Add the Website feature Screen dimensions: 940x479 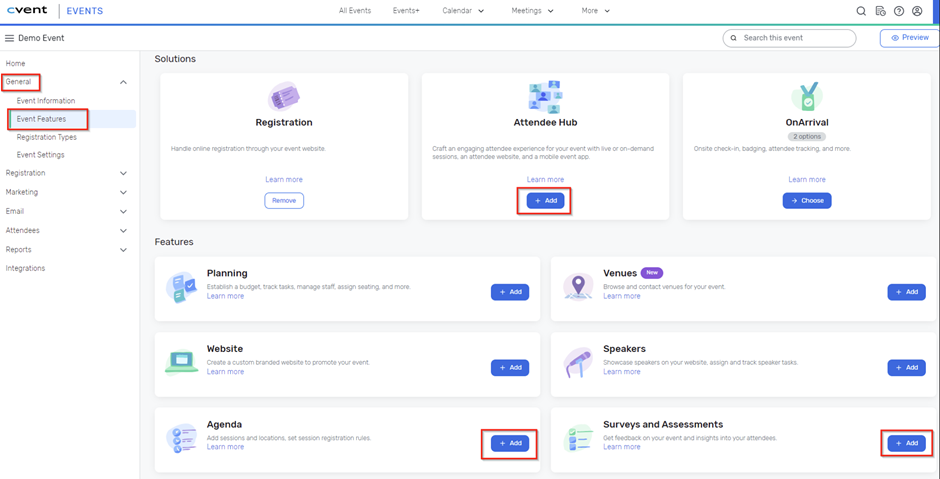pyautogui.click(x=510, y=367)
